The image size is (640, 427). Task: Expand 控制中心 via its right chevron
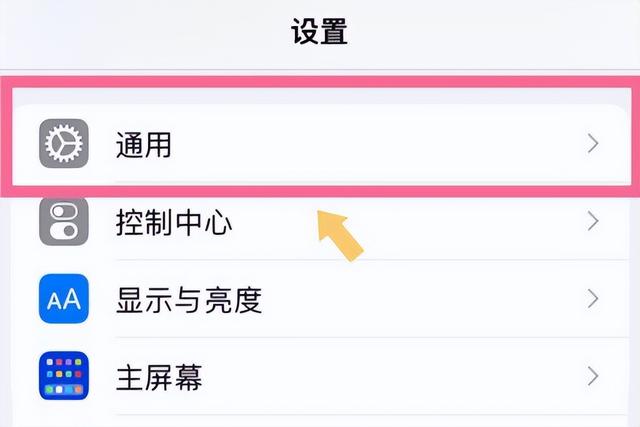pos(593,221)
